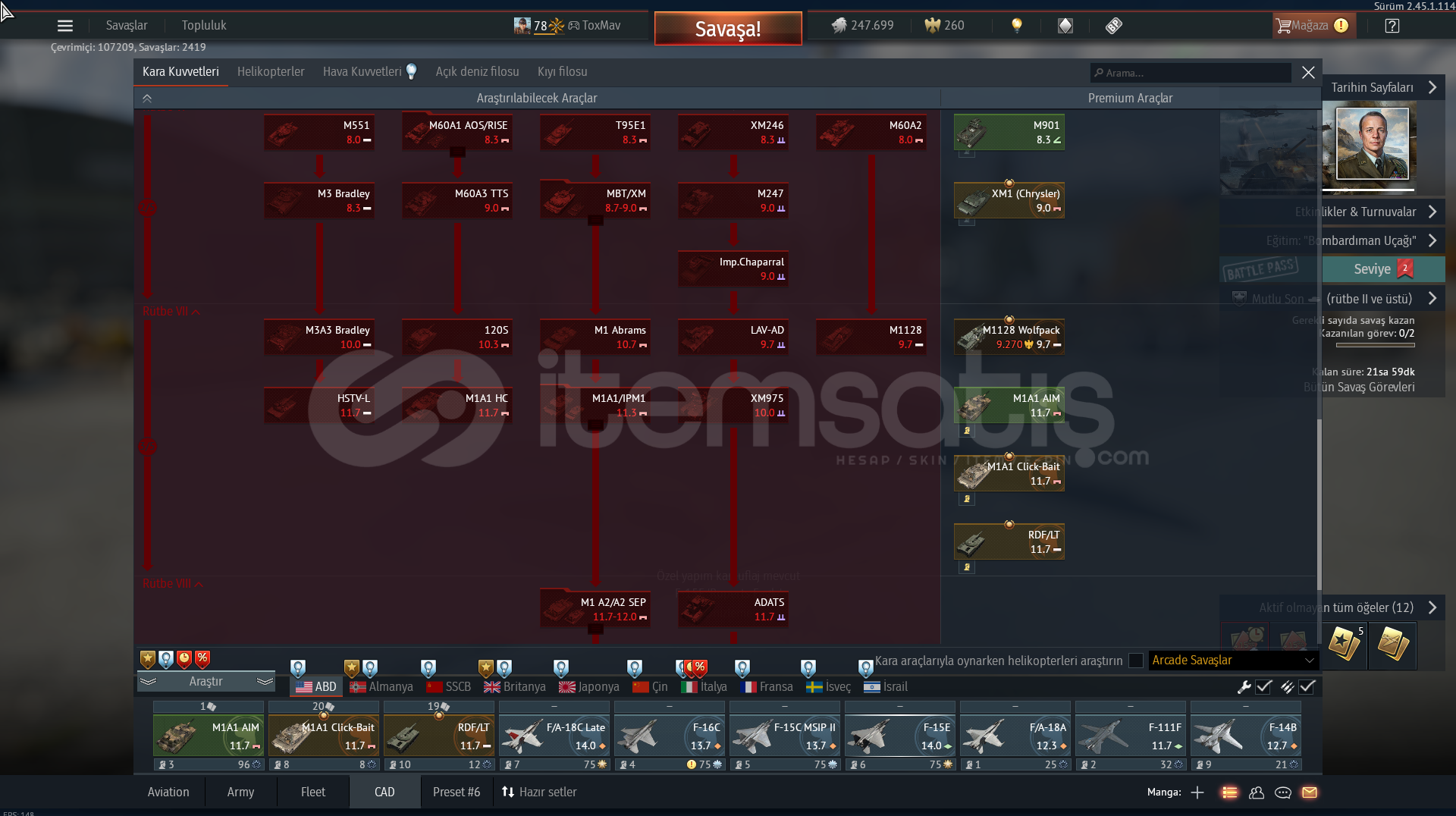The image size is (1456, 816).
Task: Close the research tree window
Action: point(1308,73)
